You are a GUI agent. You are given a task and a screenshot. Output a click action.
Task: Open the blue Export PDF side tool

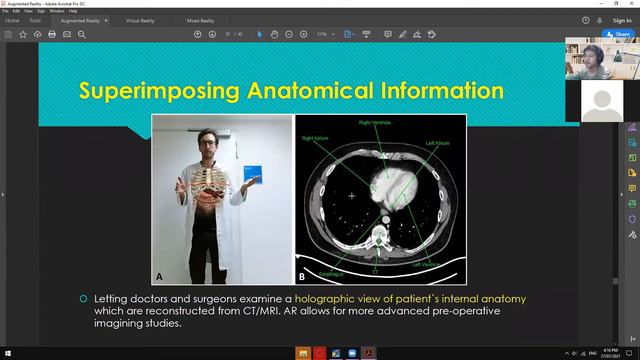632,142
